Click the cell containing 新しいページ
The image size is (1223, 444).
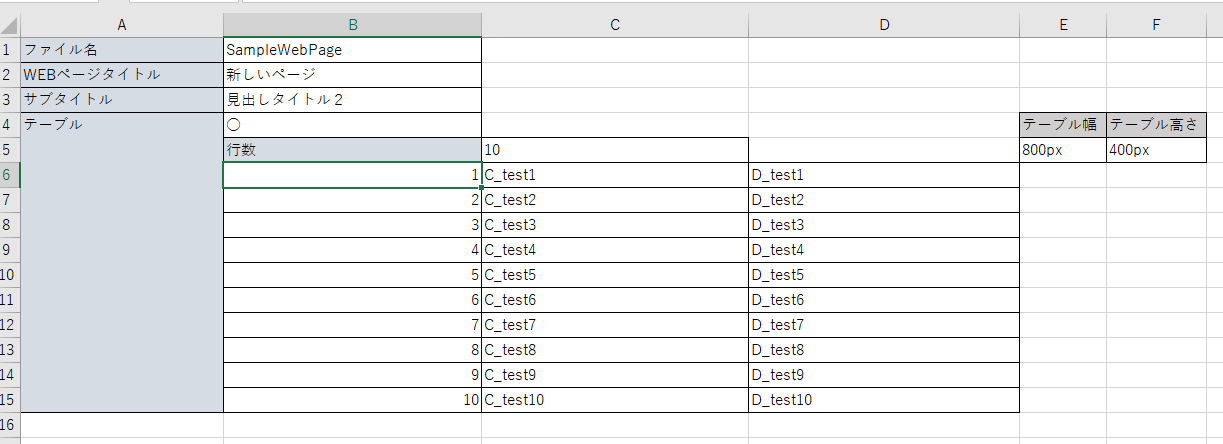pos(352,75)
